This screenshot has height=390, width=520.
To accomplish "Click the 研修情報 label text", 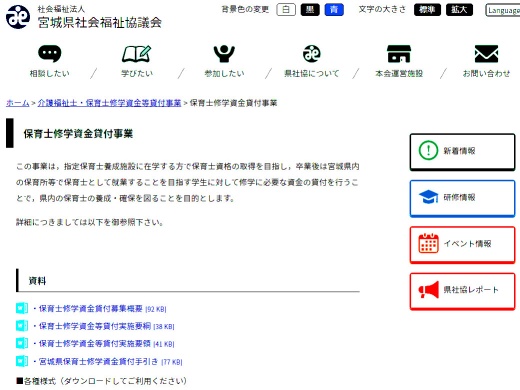I will (x=459, y=197).
